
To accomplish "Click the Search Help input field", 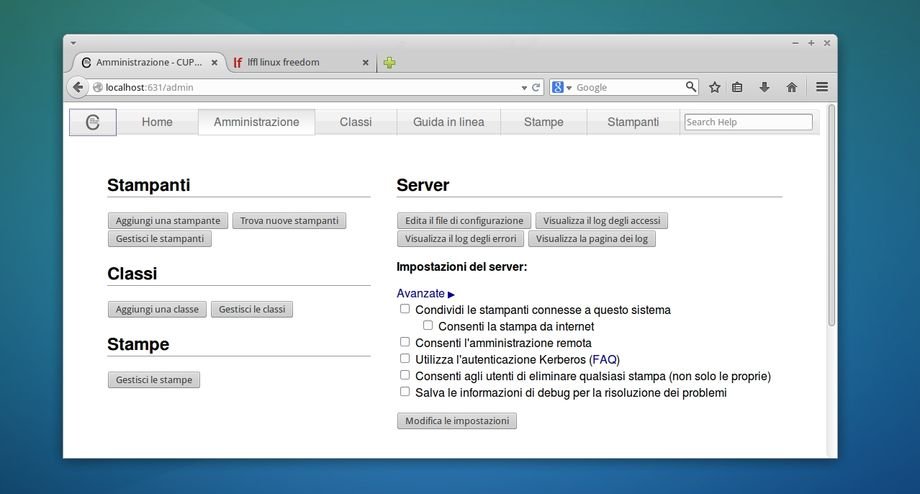I will click(x=747, y=122).
